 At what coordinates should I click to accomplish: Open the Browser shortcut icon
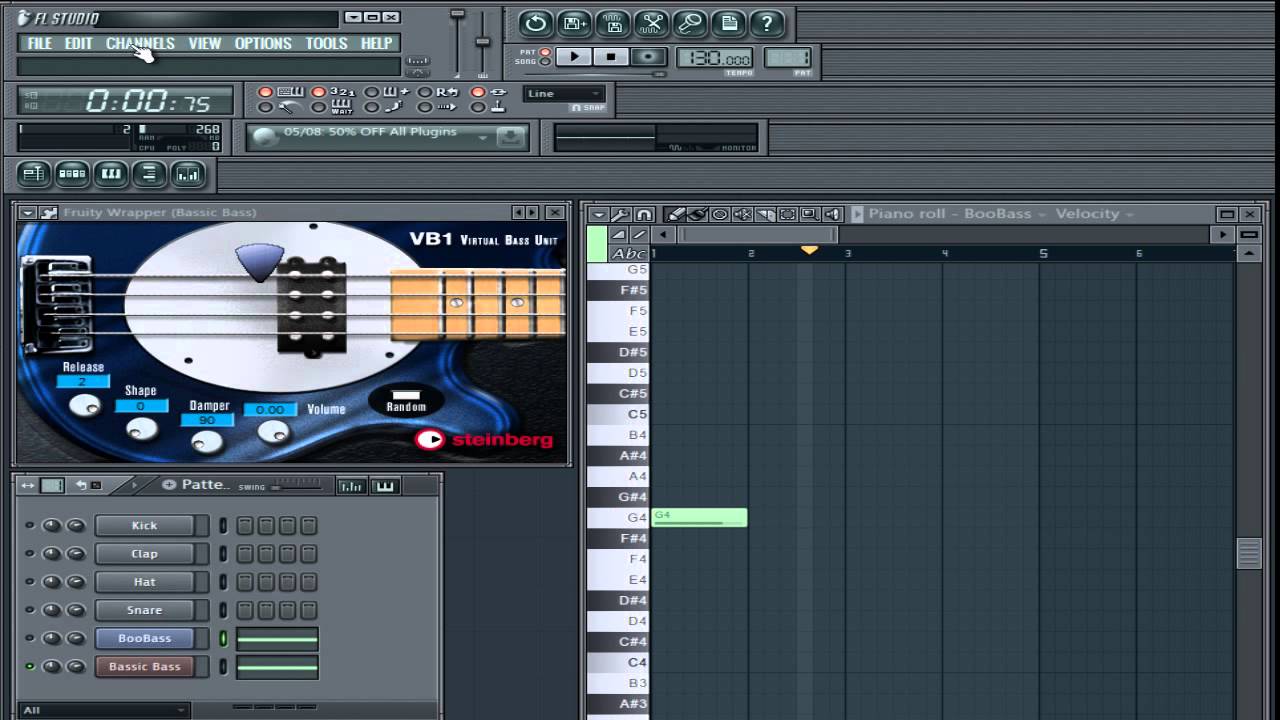(x=149, y=174)
